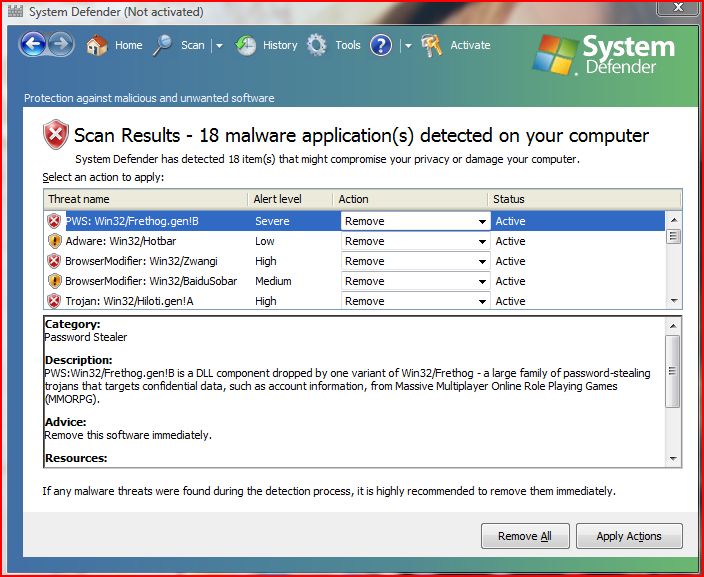The width and height of the screenshot is (704, 577).
Task: Click the yellow shield beside Adware: Win32/Hotbar
Action: click(54, 241)
